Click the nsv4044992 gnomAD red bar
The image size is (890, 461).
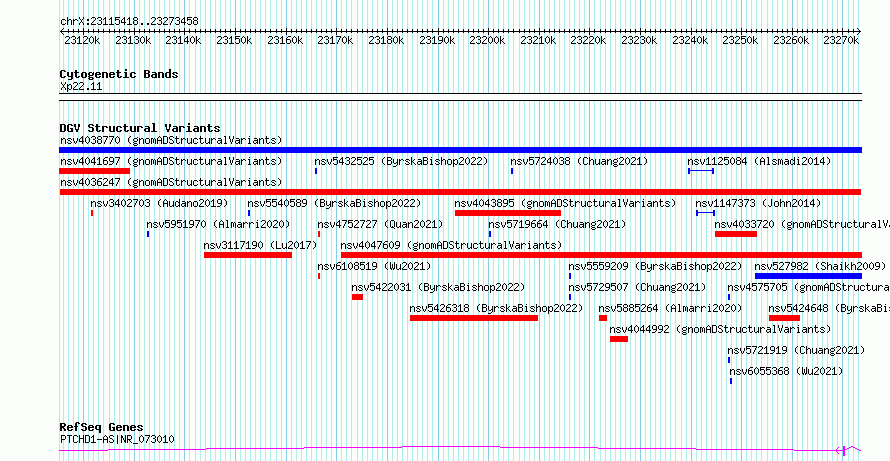tap(619, 339)
